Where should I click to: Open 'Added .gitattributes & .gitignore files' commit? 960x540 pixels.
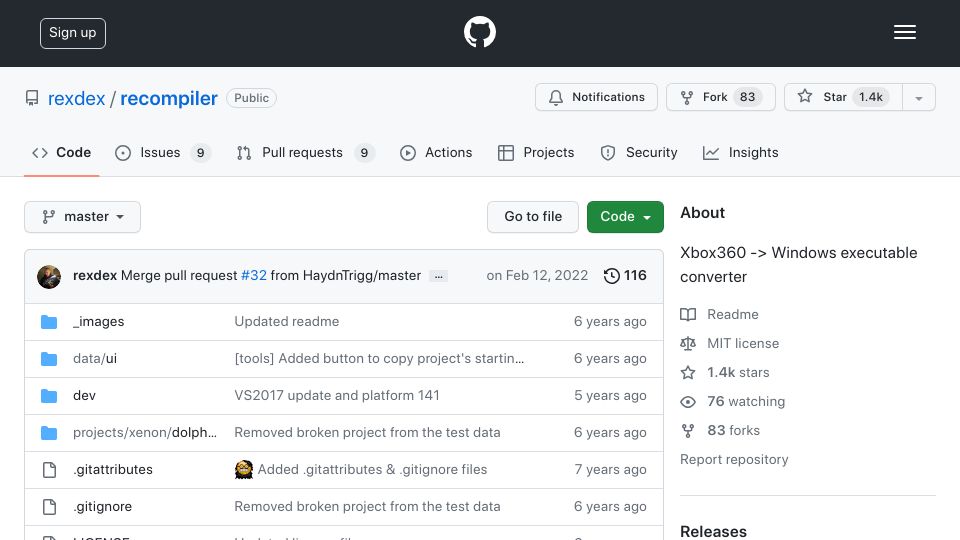click(372, 470)
